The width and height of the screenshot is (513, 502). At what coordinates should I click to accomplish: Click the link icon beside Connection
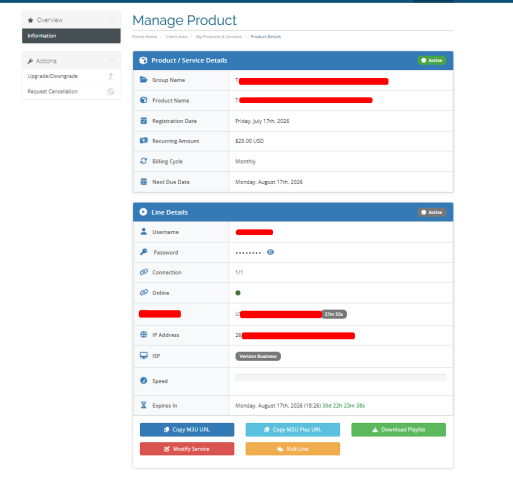point(144,272)
